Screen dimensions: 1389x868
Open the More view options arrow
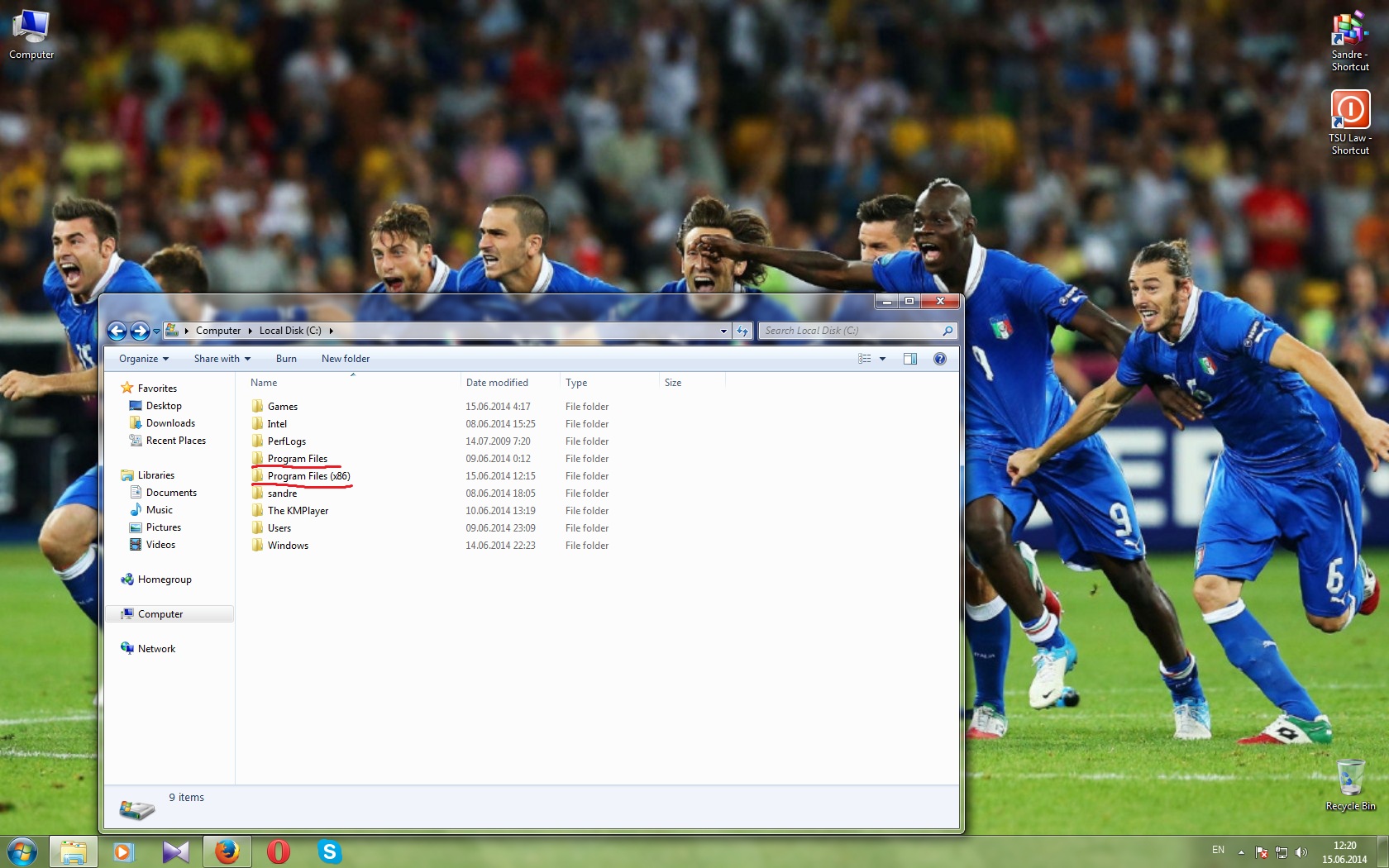coord(882,359)
